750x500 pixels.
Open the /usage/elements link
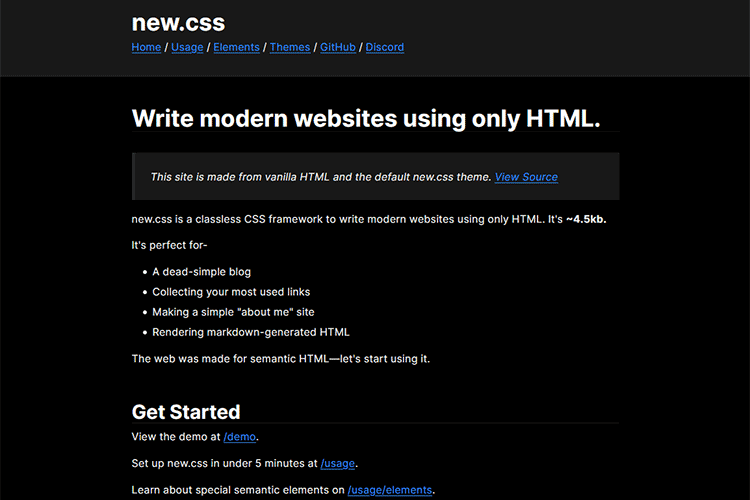point(390,490)
